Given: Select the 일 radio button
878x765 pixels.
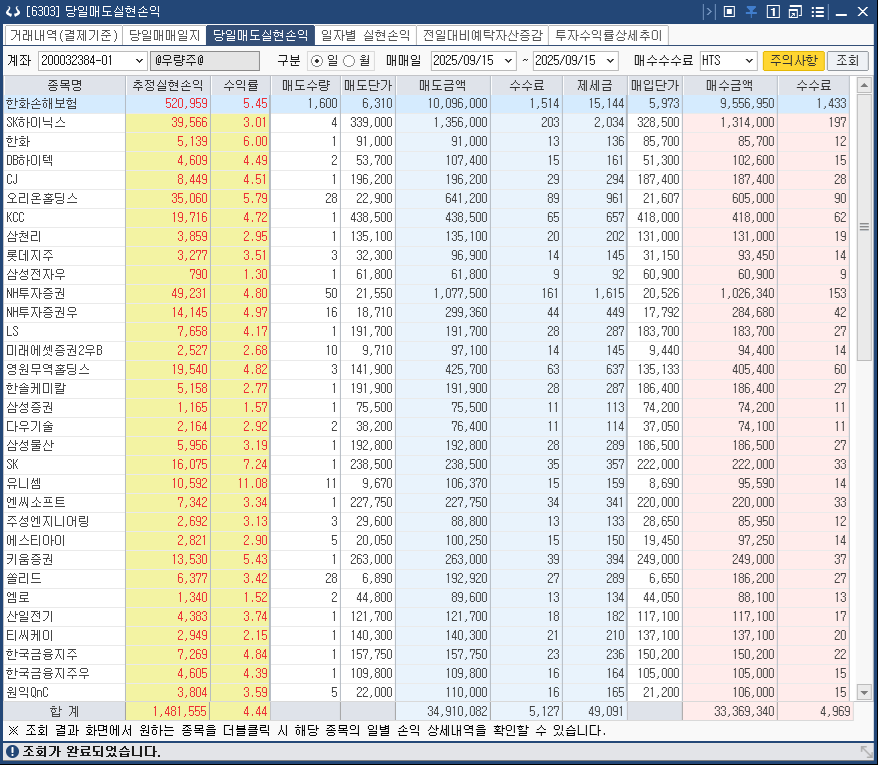Looking at the screenshot, I should (316, 60).
